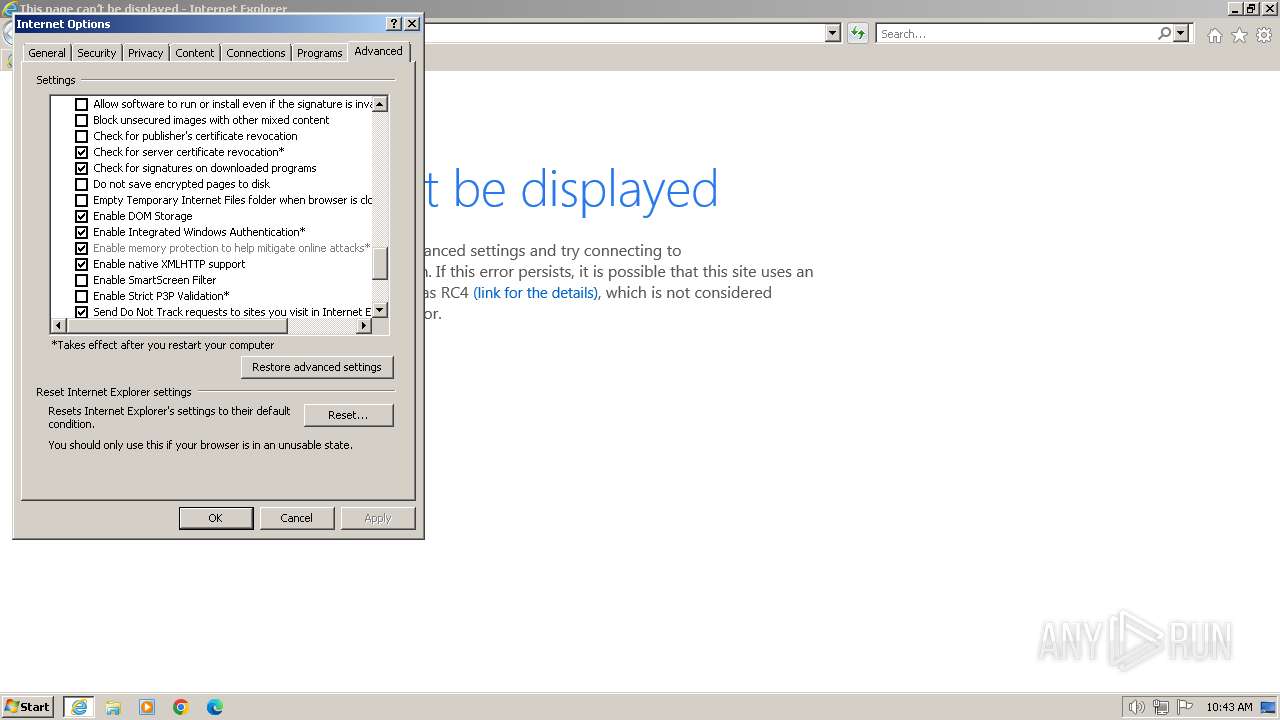Enable Block unsecured images with mixed content

(82, 120)
